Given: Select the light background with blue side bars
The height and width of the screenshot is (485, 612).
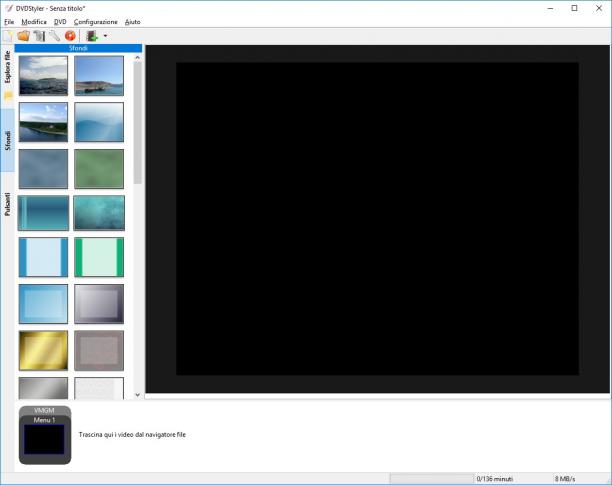Looking at the screenshot, I should click(43, 257).
